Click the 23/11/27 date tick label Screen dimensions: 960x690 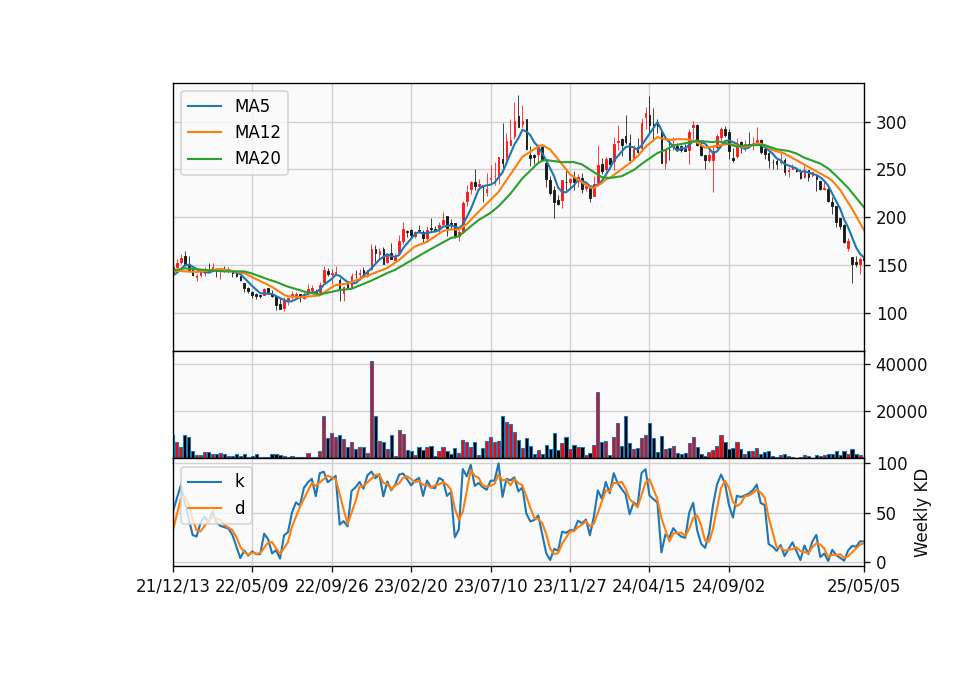pos(569,586)
